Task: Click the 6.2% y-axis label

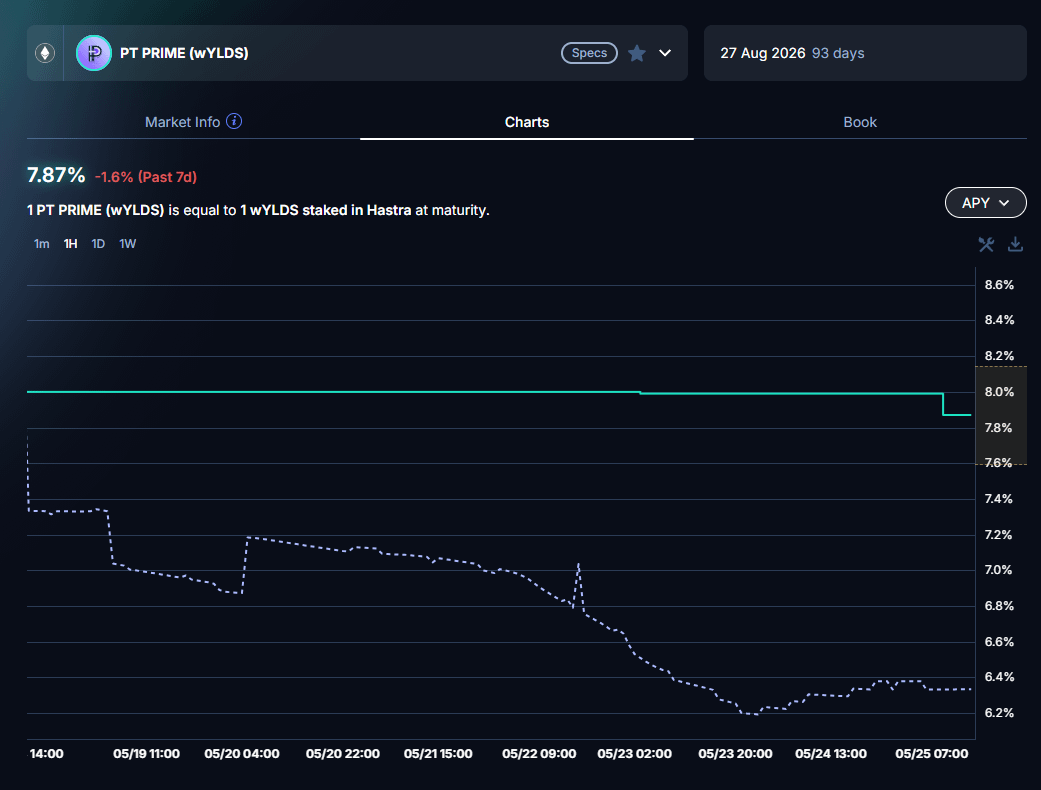Action: tap(999, 712)
